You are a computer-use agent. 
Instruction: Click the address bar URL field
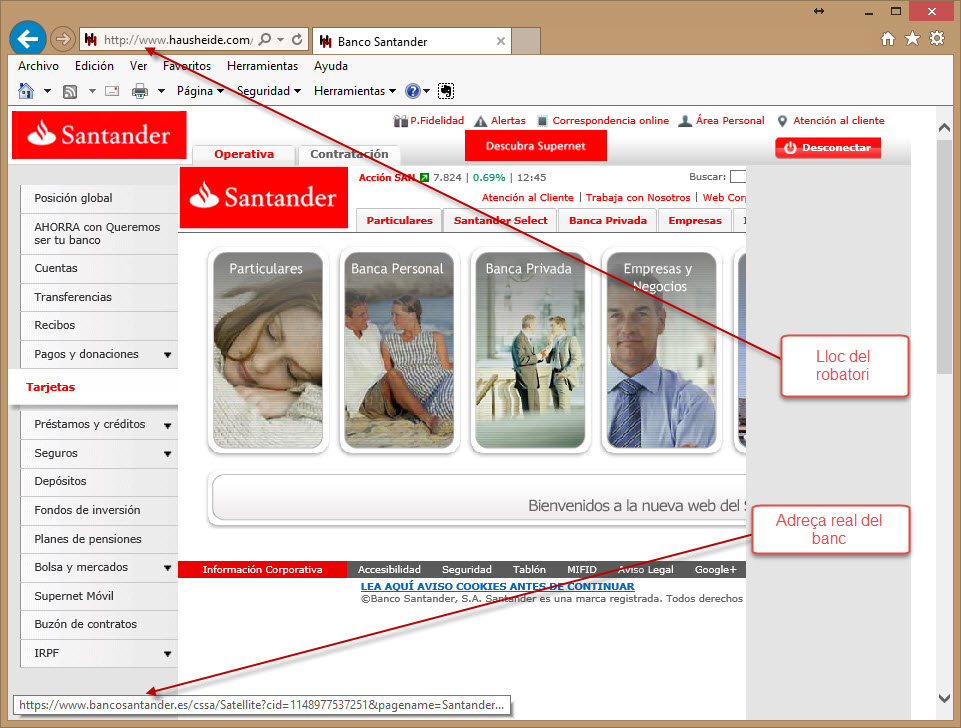pyautogui.click(x=178, y=40)
